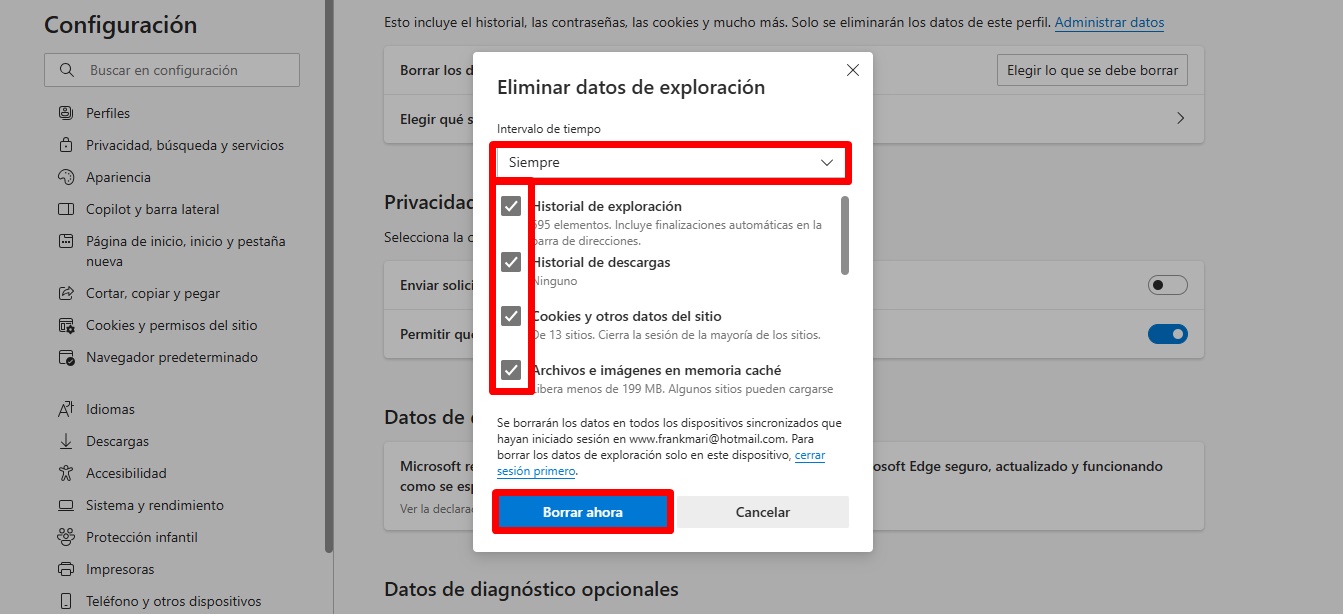The height and width of the screenshot is (614, 1343).
Task: Toggle Archivos e imágenes en memoria caché checkbox
Action: pos(511,370)
